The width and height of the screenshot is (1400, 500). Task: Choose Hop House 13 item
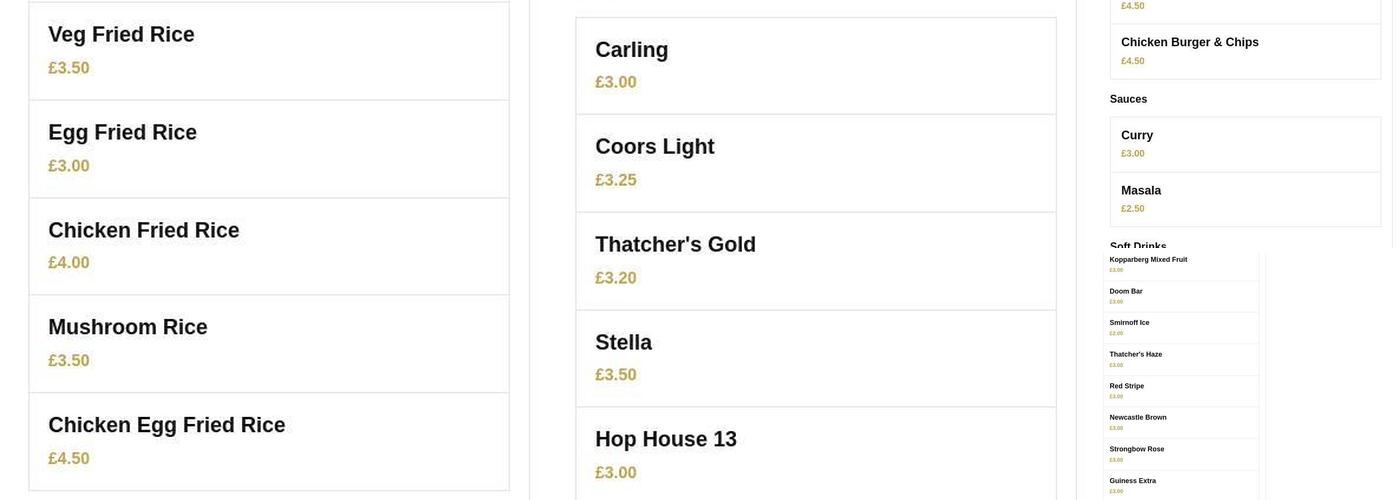(x=815, y=454)
